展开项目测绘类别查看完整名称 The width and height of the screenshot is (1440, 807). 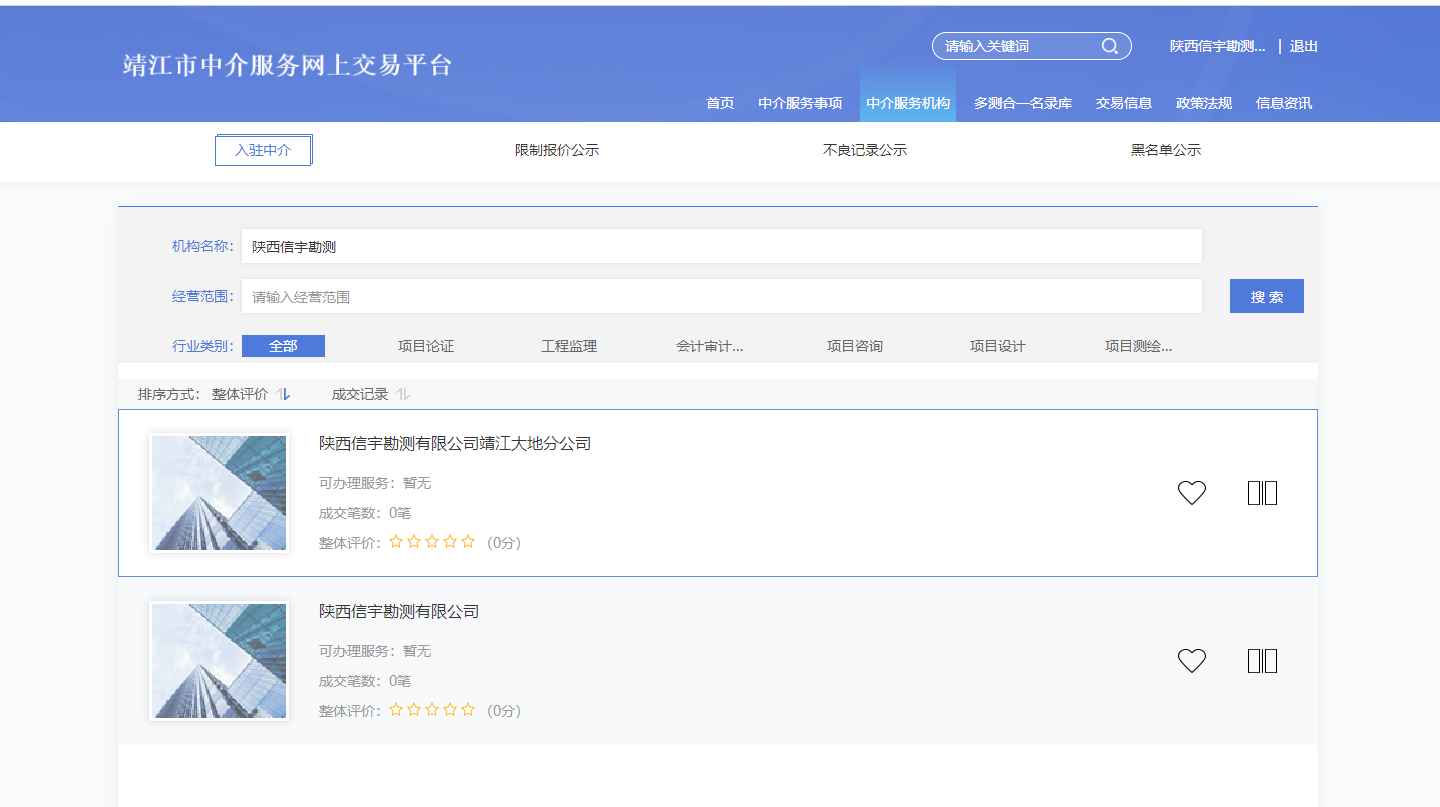point(1140,345)
